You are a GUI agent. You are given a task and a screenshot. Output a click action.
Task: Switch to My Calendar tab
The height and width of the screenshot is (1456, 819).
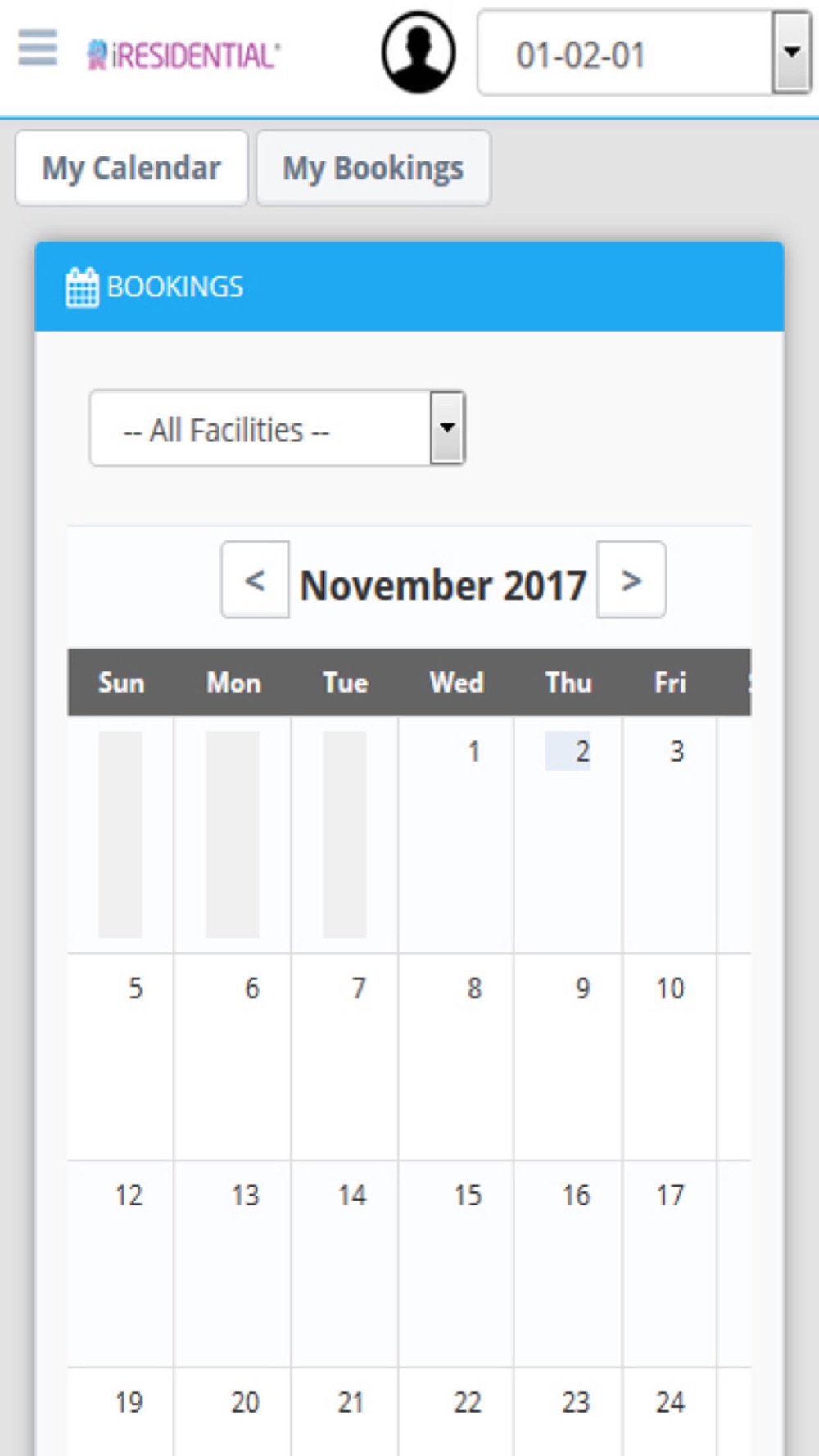pos(132,168)
